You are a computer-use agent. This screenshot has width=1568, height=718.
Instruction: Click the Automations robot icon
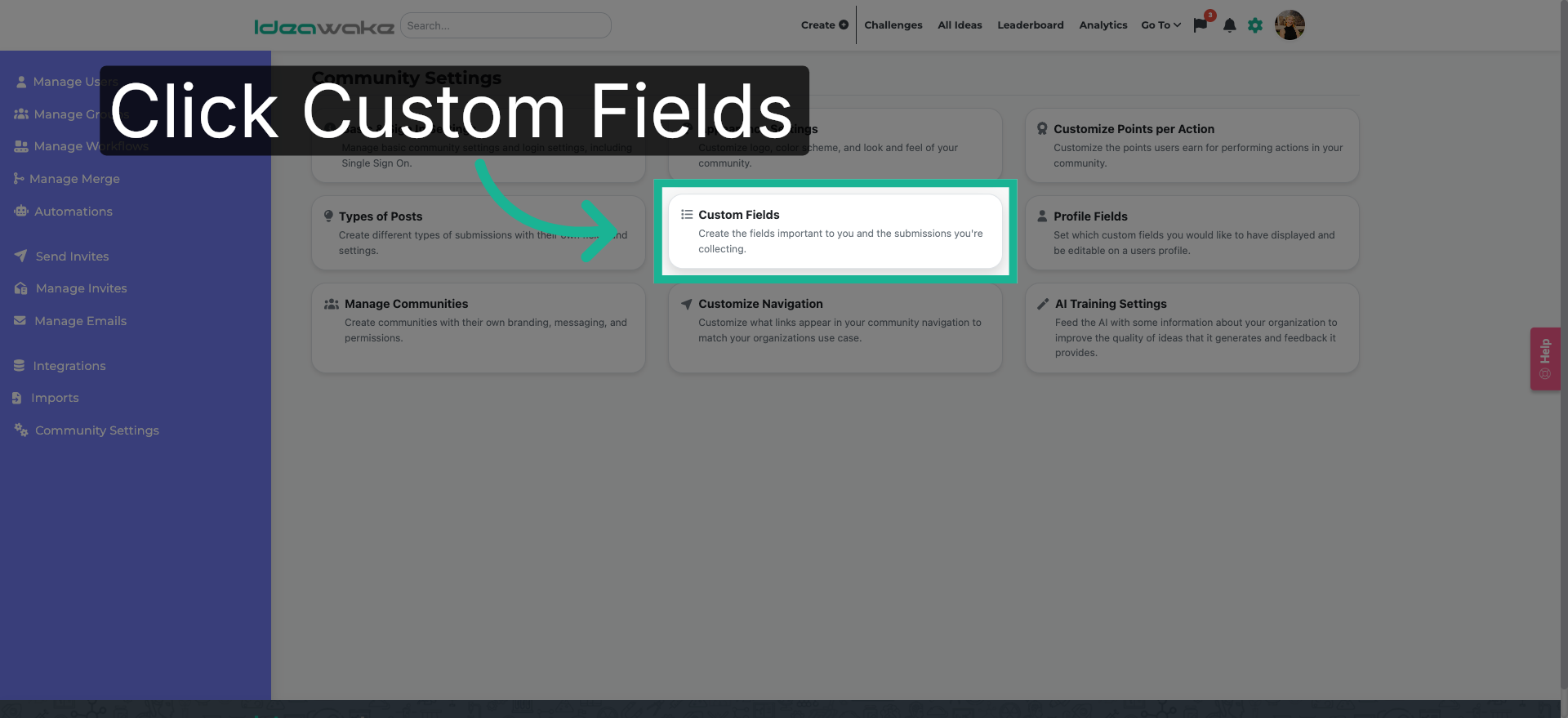pos(20,211)
